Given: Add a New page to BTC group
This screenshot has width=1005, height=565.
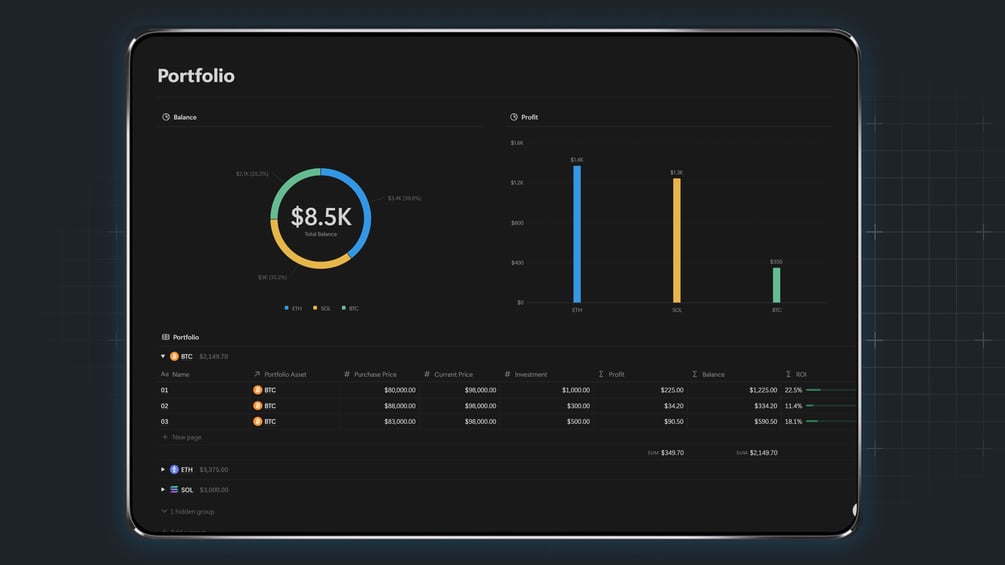Looking at the screenshot, I should (x=181, y=437).
